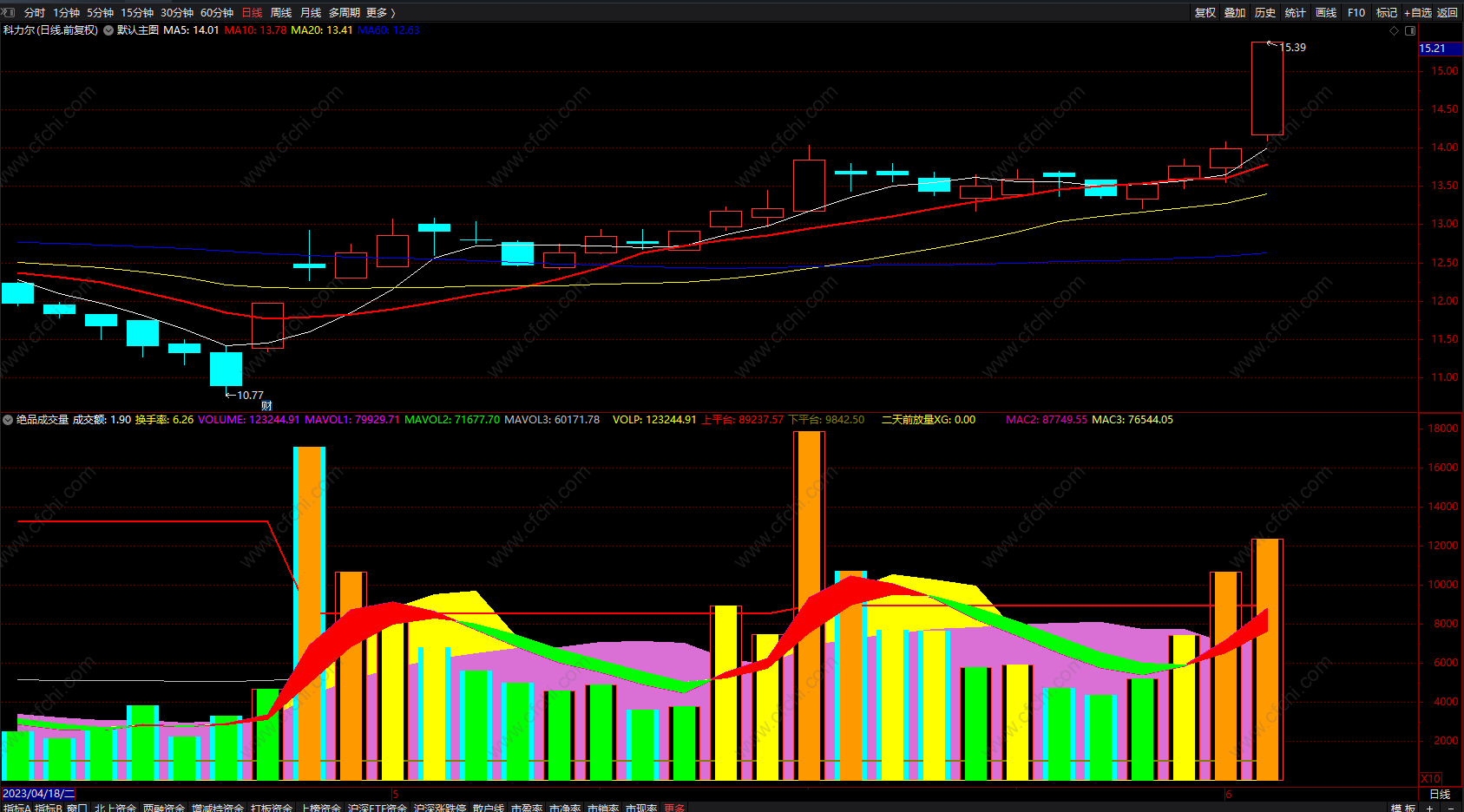Select the 北上资金 indicator tab
1464x812 pixels.
115,808
